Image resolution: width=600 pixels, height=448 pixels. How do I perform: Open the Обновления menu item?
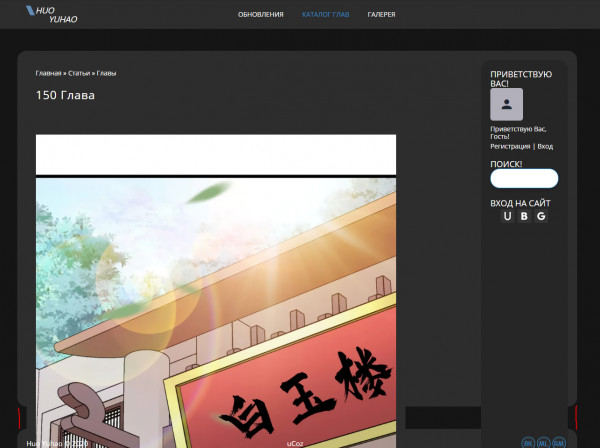point(261,15)
